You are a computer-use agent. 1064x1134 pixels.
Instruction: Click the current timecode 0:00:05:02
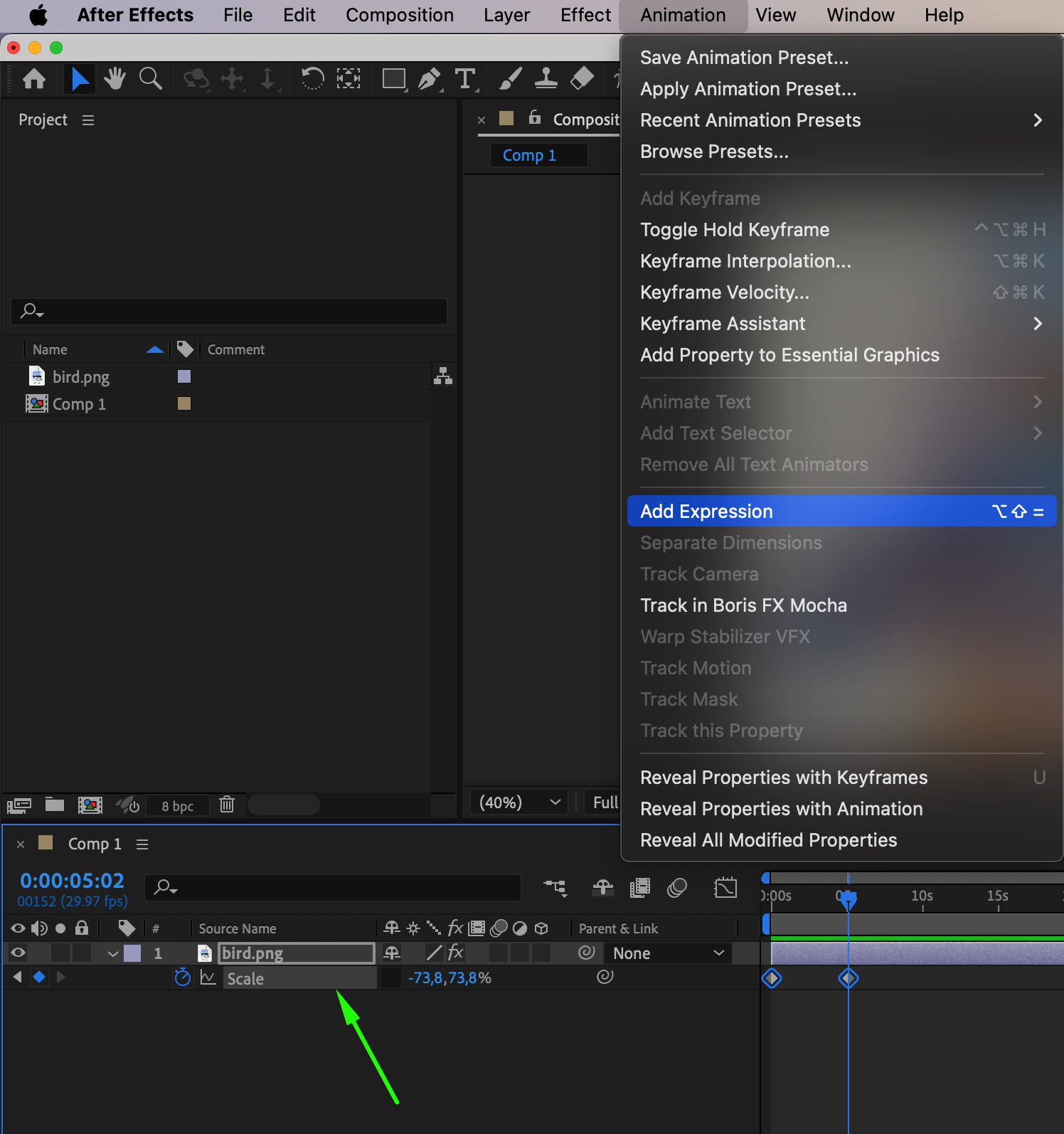72,881
